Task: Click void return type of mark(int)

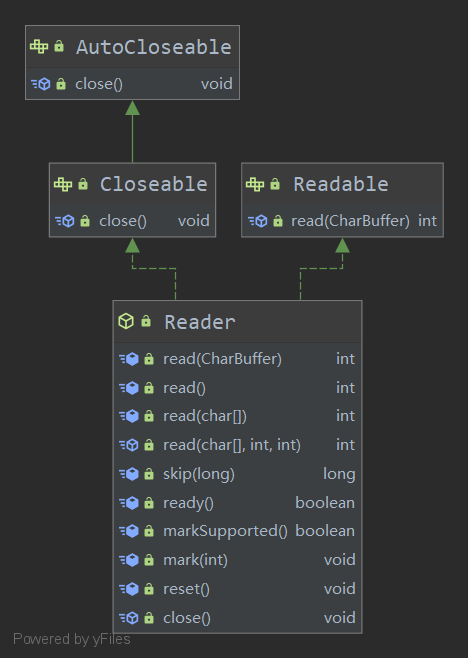Action: 340,560
